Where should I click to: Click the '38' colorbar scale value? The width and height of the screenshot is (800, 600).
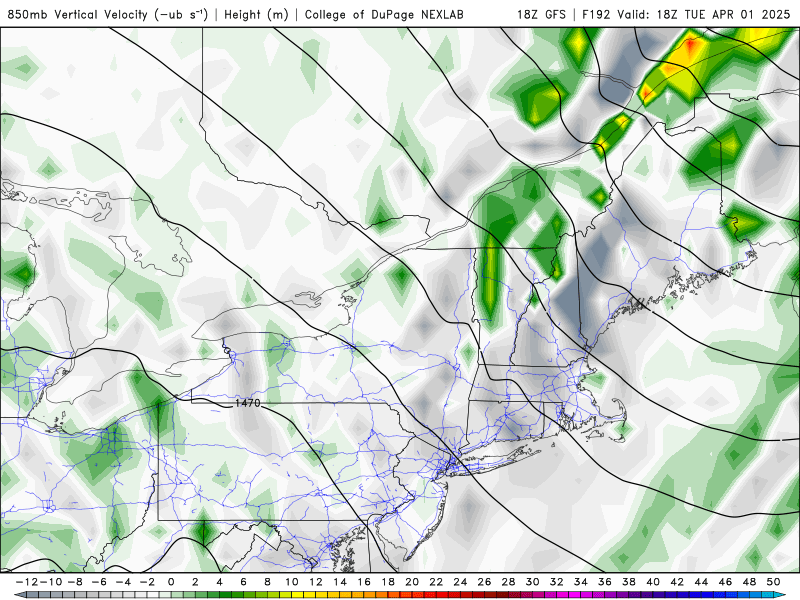[x=629, y=582]
